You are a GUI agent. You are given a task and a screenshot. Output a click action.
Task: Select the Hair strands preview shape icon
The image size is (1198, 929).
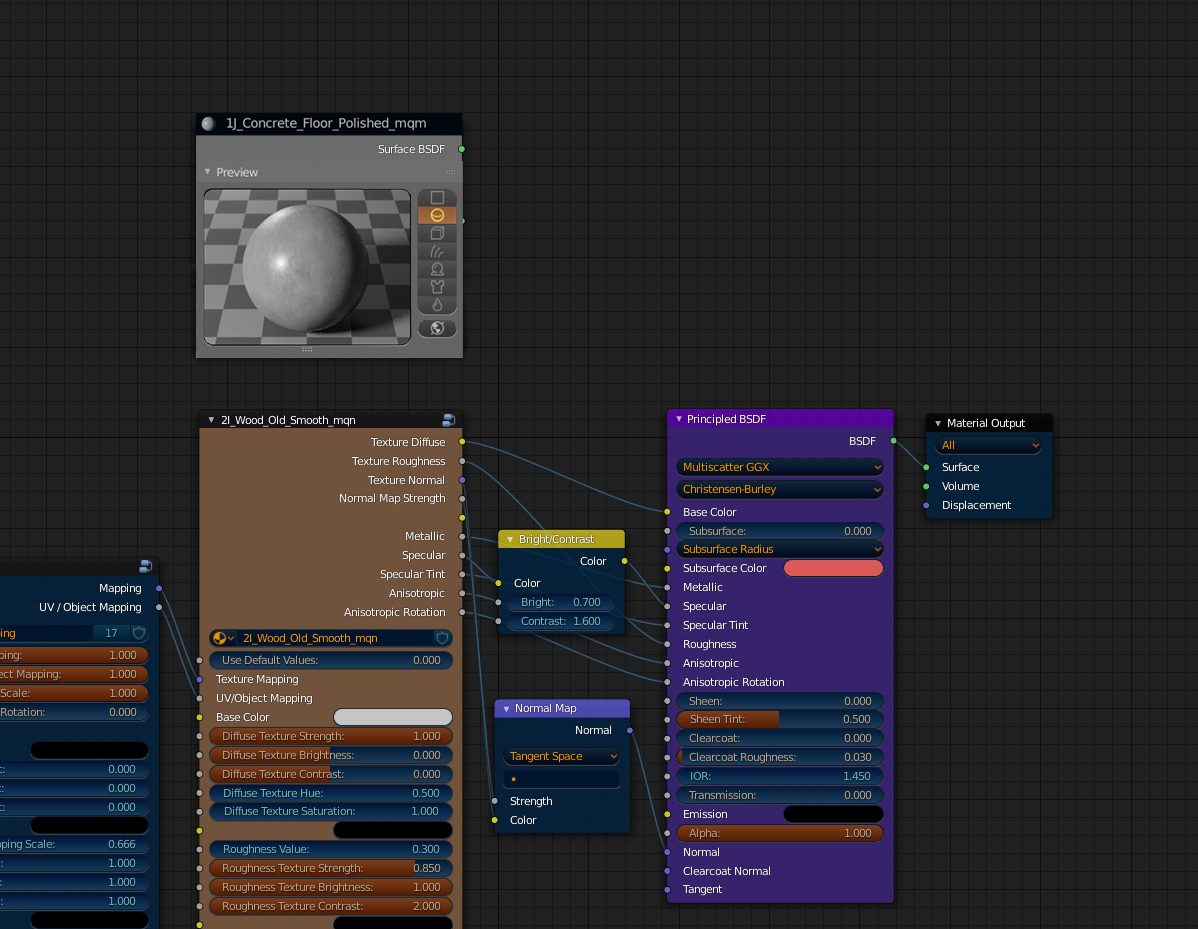tap(437, 251)
